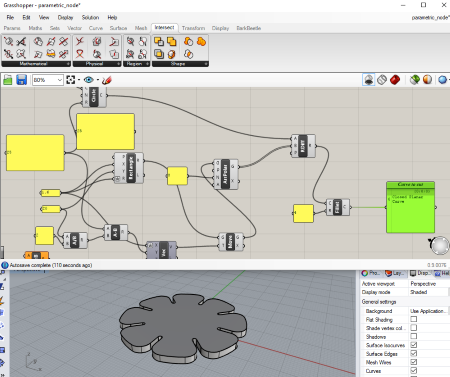Open the Solution menu
Viewport: 450px width, 377px height.
tap(90, 18)
